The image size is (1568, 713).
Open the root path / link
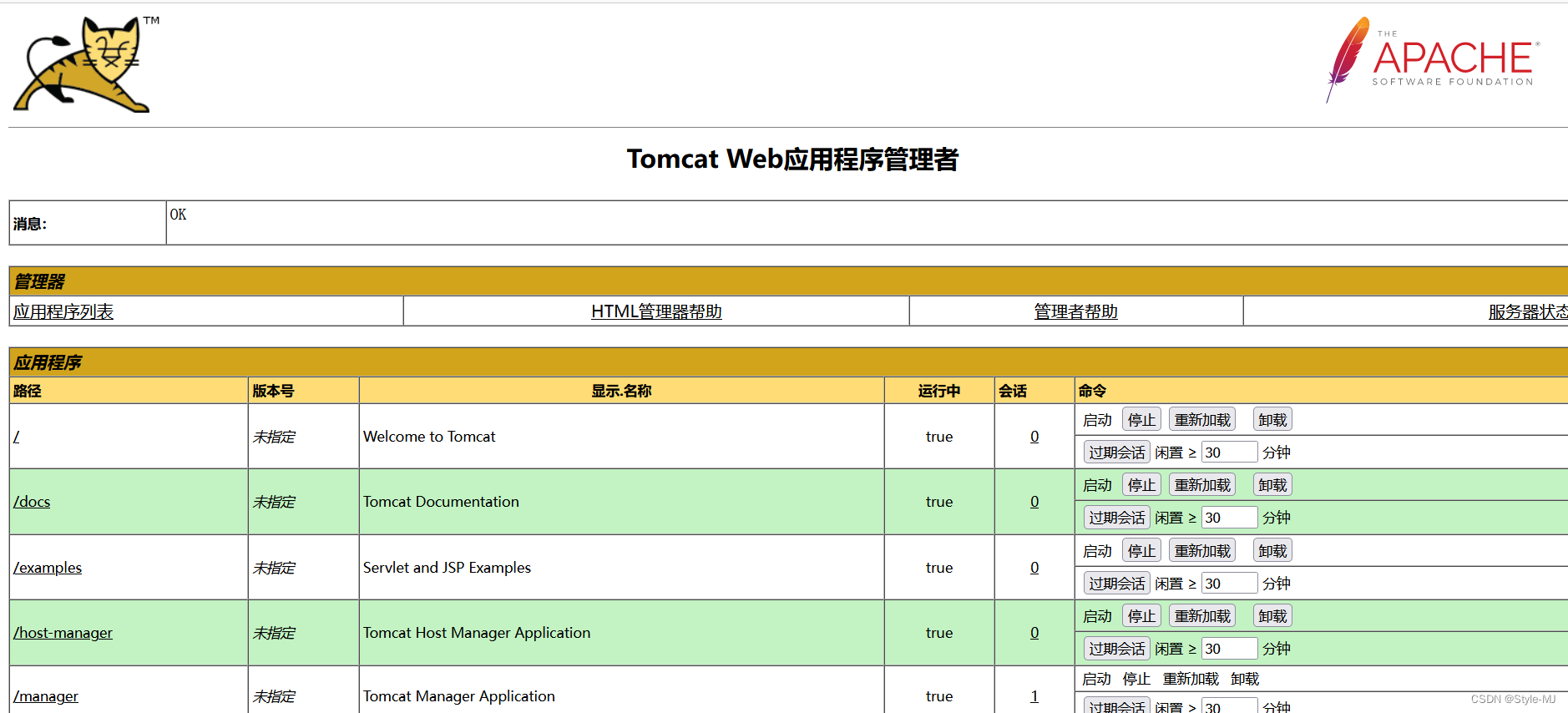17,437
